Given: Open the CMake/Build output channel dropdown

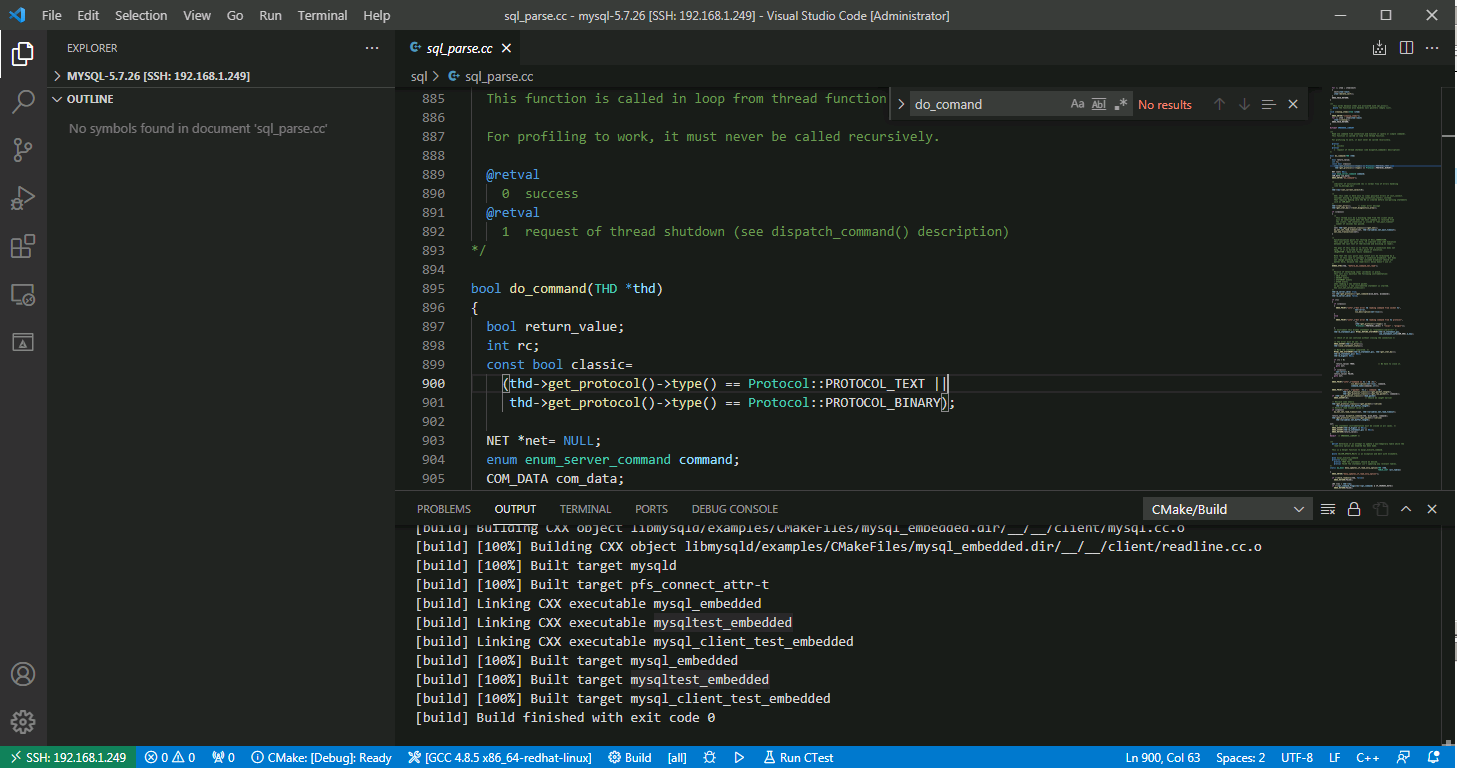Looking at the screenshot, I should click(x=1227, y=509).
